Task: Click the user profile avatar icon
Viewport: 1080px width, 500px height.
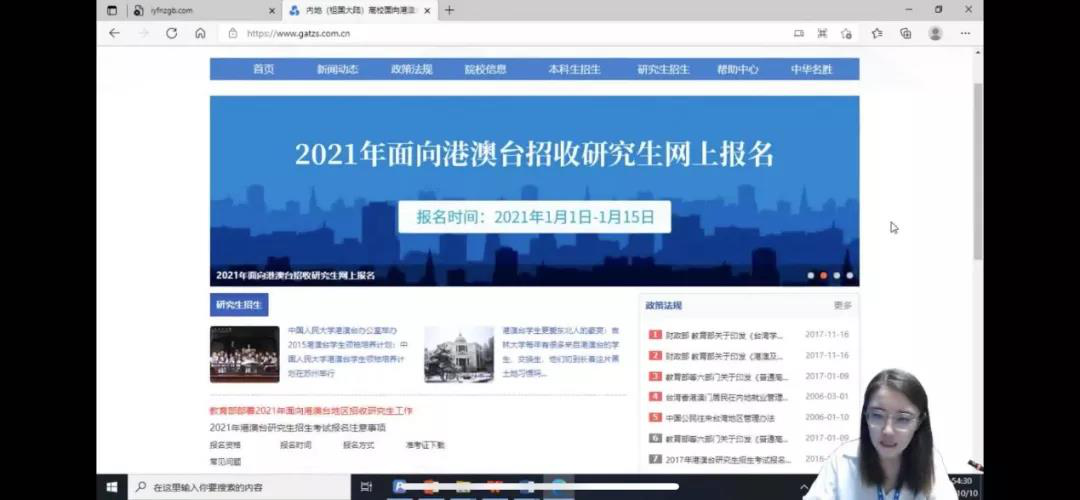Action: pyautogui.click(x=935, y=33)
